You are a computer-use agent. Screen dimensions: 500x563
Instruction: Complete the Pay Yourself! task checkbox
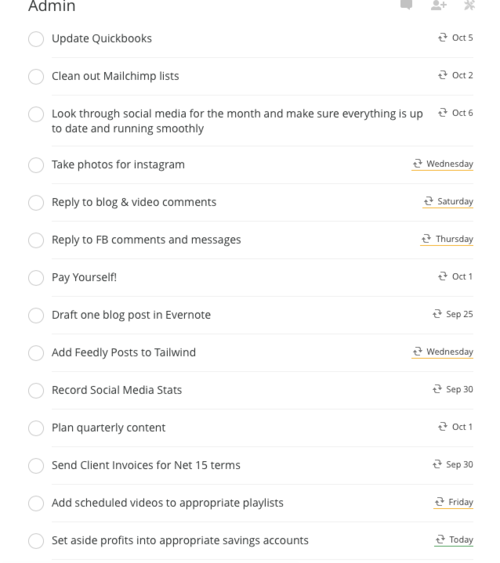36,278
